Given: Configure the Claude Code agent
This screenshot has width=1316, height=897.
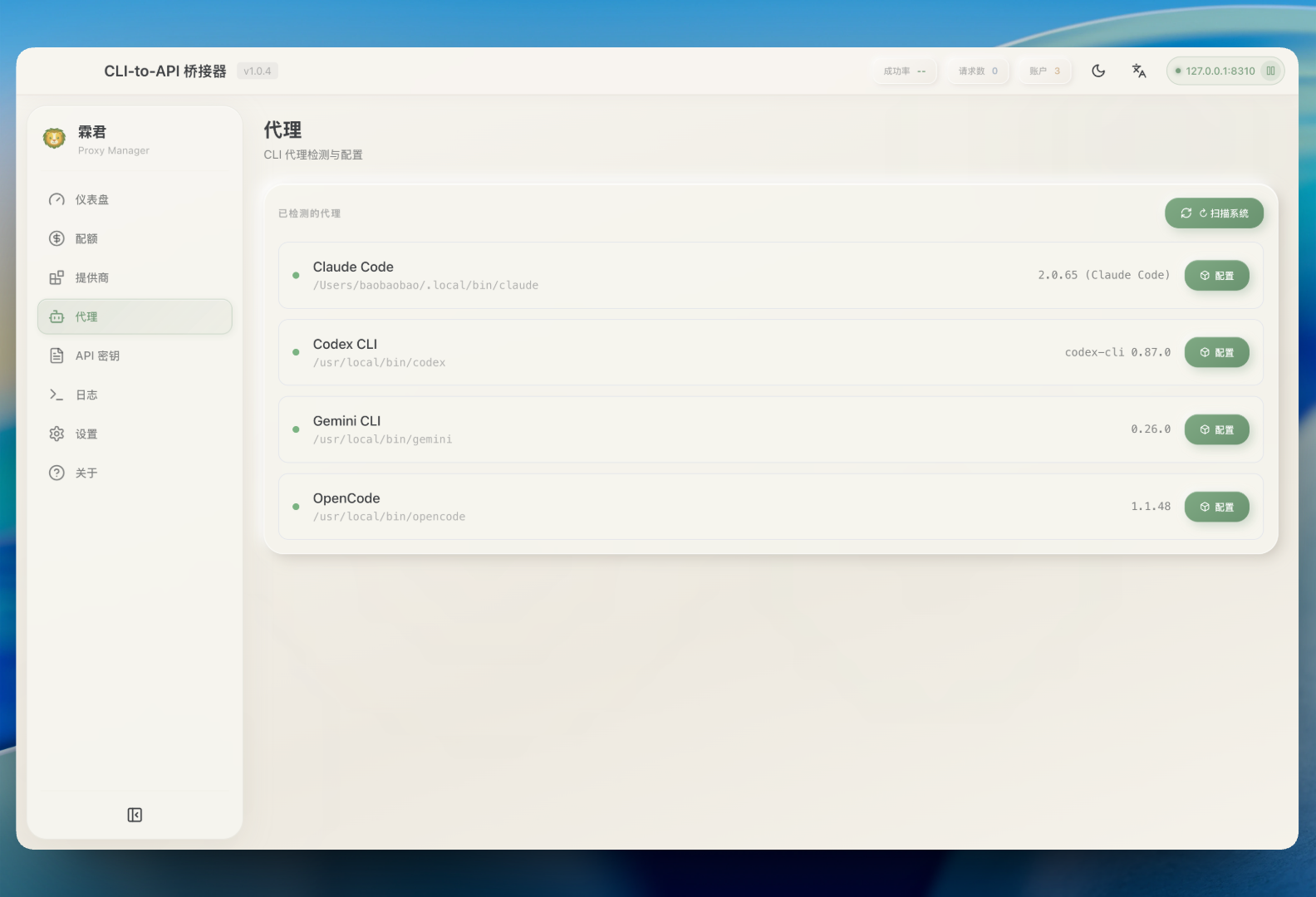Looking at the screenshot, I should [1216, 276].
